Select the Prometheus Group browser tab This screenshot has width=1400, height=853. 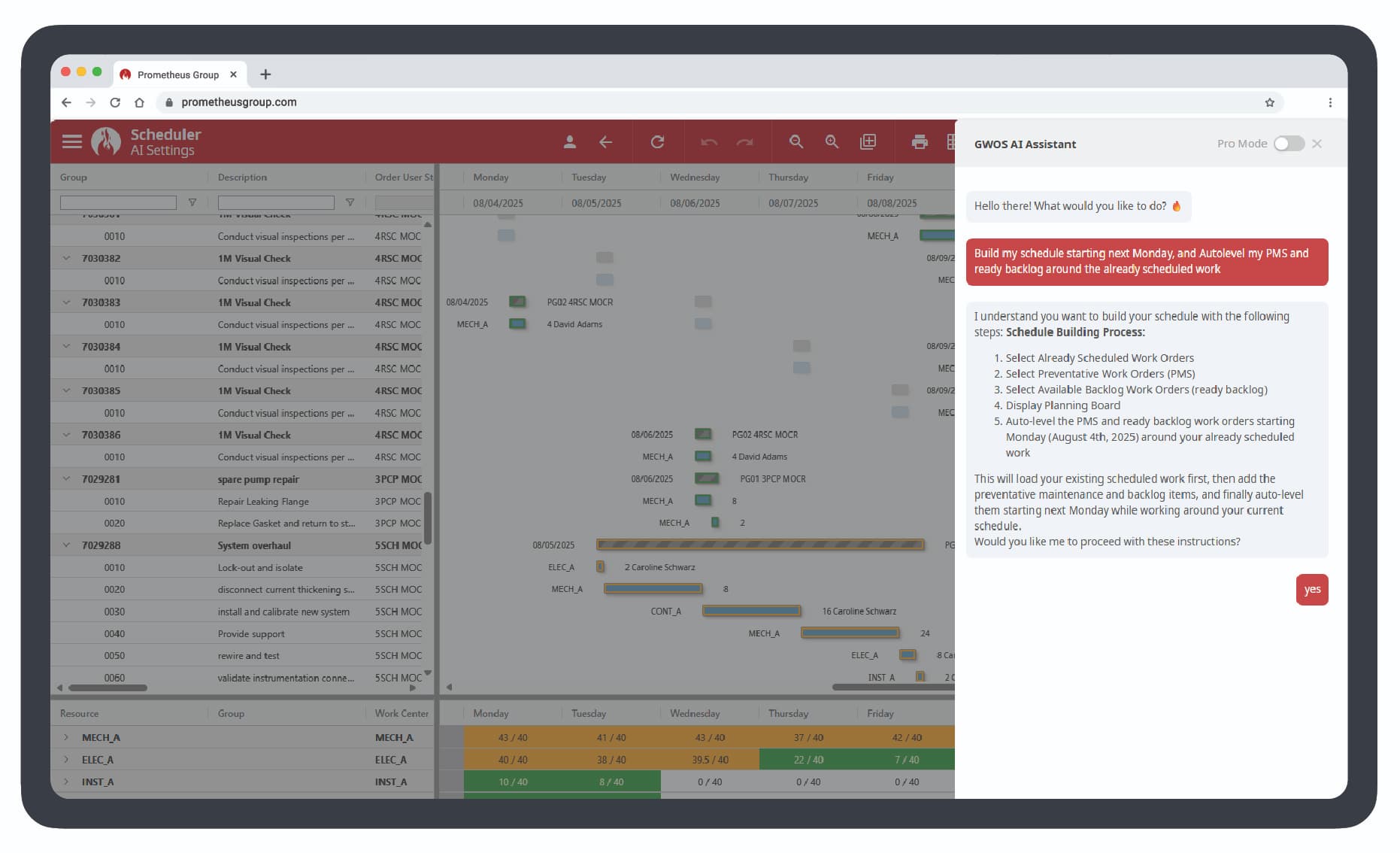(180, 74)
